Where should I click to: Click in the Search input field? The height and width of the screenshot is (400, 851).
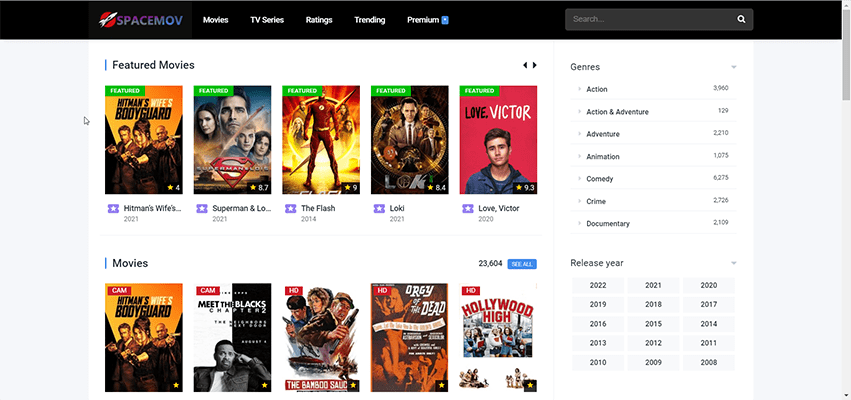(651, 20)
